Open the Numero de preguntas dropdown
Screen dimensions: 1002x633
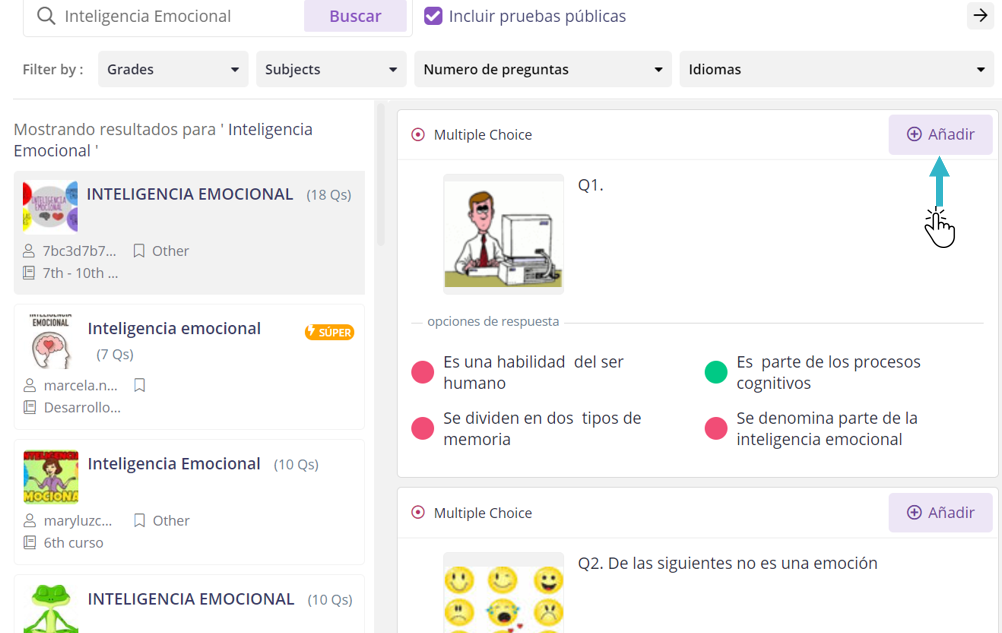click(542, 70)
